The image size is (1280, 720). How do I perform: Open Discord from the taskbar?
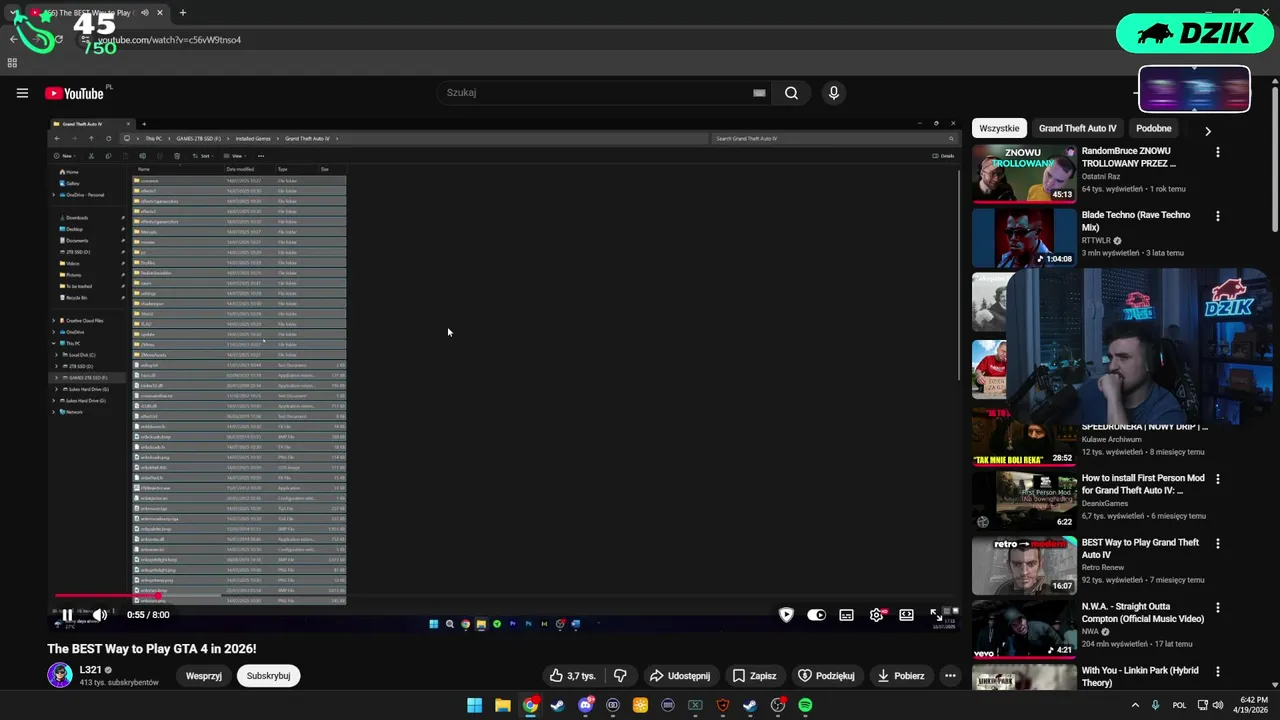point(585,705)
